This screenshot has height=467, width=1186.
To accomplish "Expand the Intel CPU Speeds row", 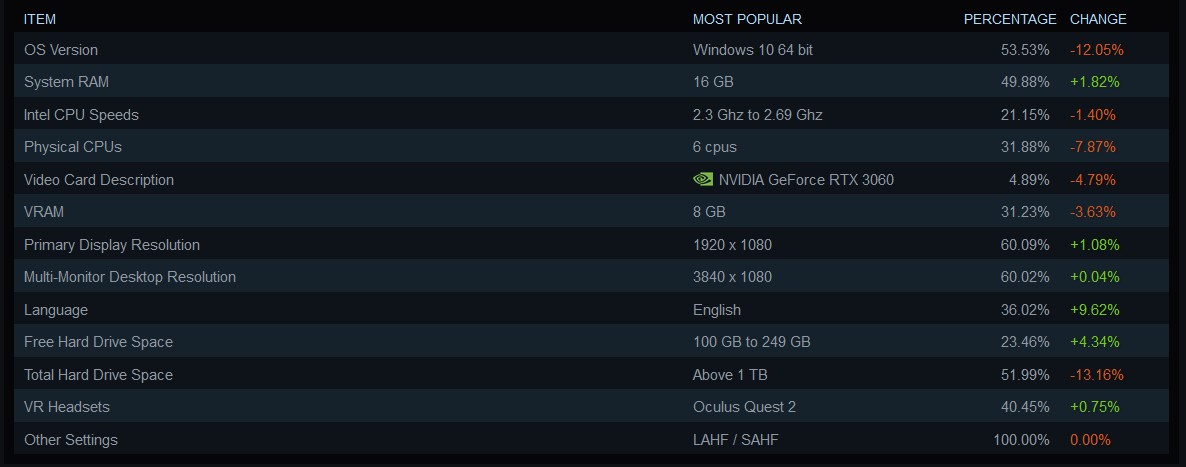I will coord(591,114).
